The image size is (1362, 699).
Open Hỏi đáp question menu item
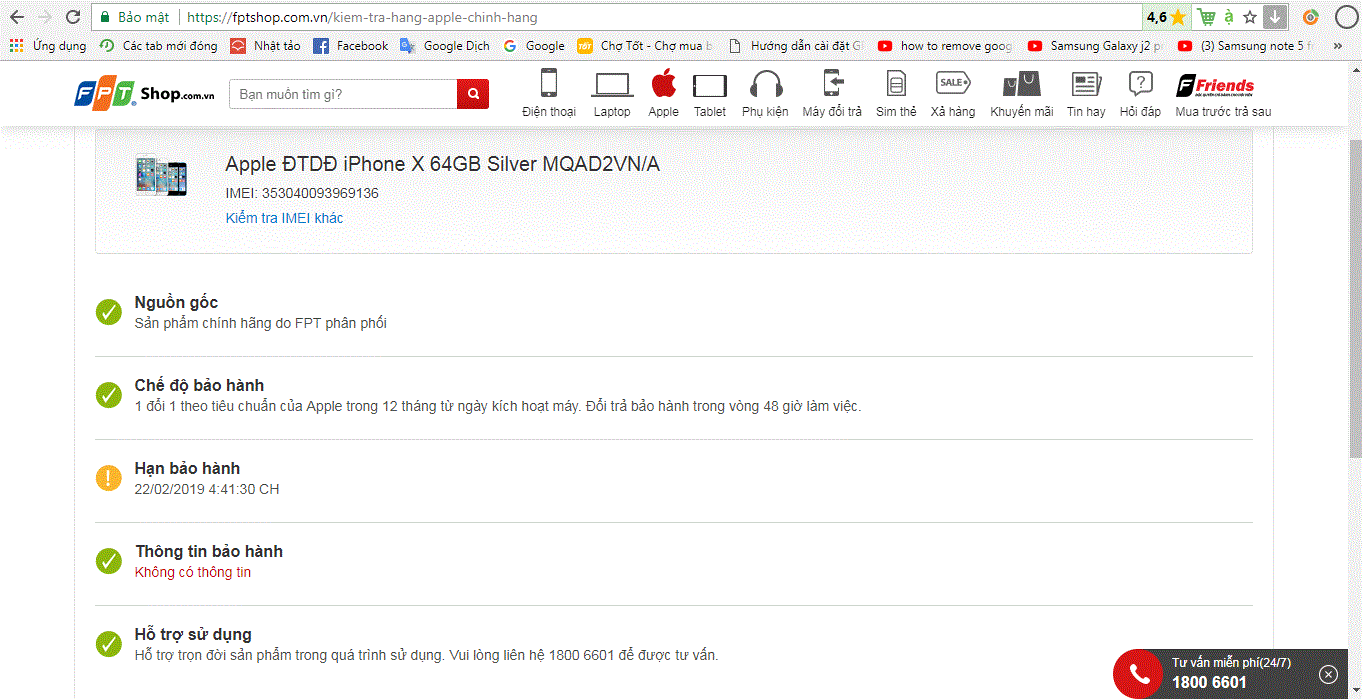(1140, 85)
